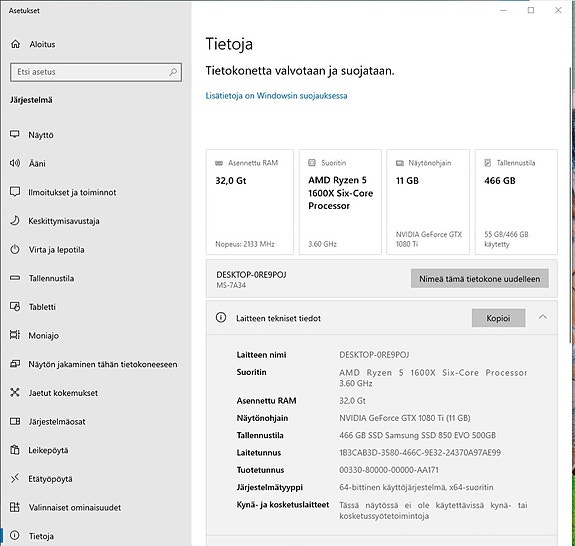Click the Ilmoitukset ja toiminnot icon
Viewport: 575px width, 546px height.
click(x=15, y=192)
